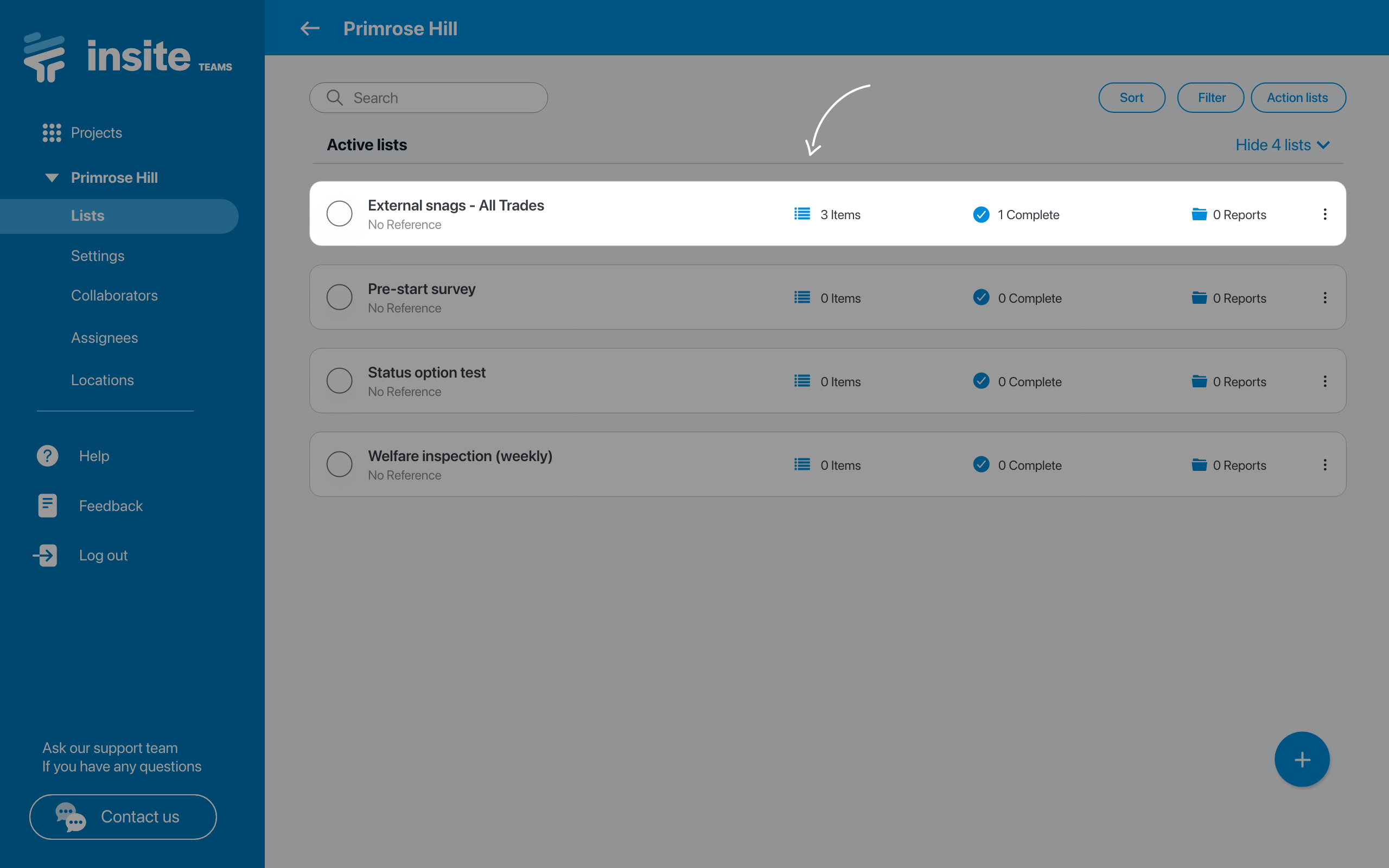This screenshot has width=1389, height=868.
Task: Click the back arrow beside Primrose Hill
Action: pos(310,28)
